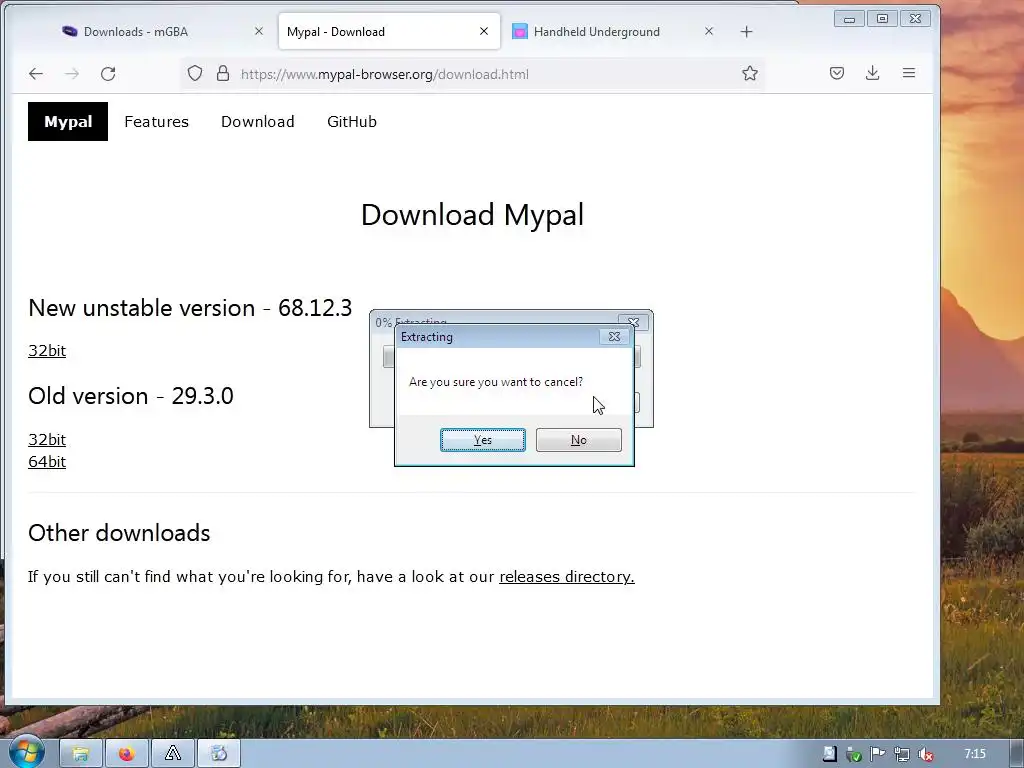Go back to the previous page
Screen dimensions: 1024x768
pyautogui.click(x=36, y=74)
